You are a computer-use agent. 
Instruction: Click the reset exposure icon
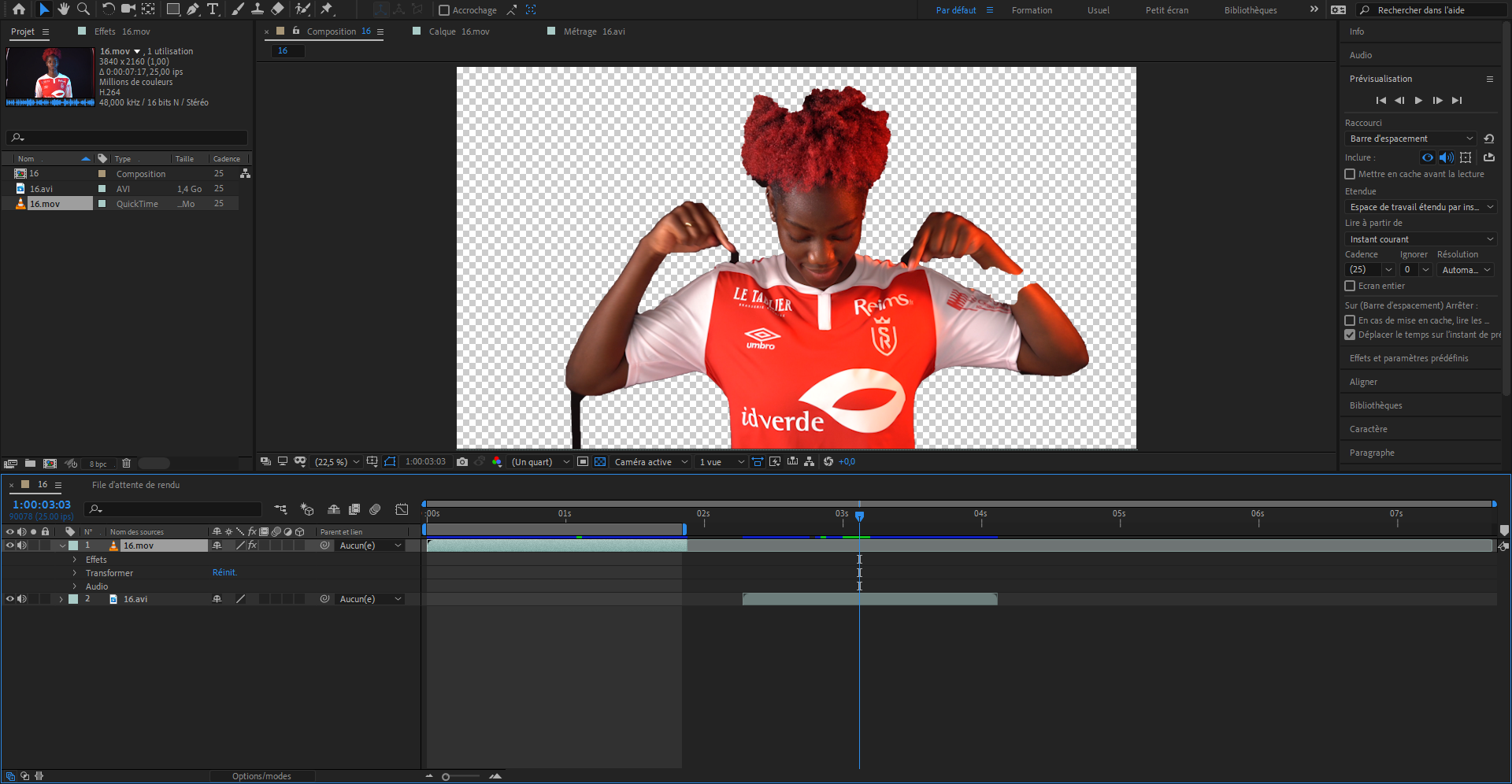828,462
